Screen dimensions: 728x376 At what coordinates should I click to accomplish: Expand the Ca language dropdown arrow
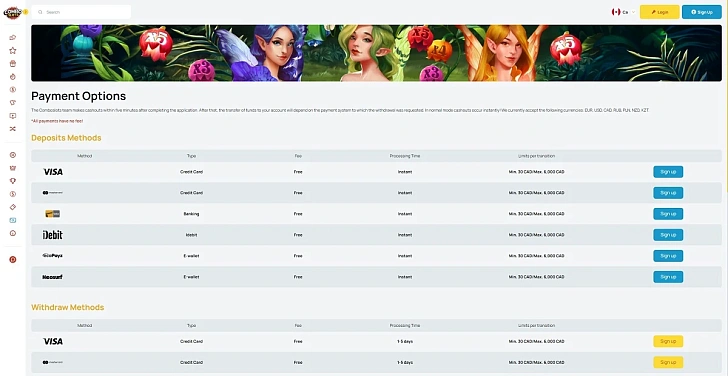pos(633,12)
